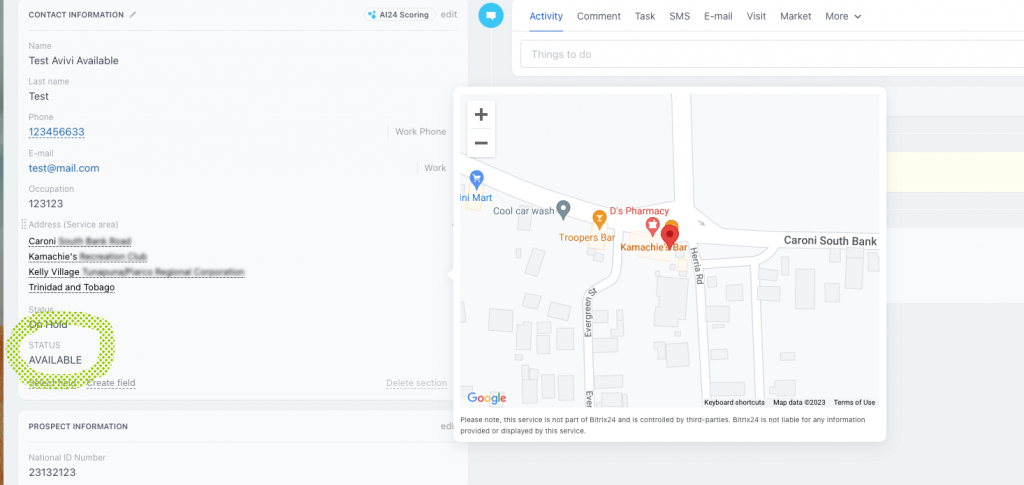Open the AI24 Scoring badge

click(x=400, y=14)
